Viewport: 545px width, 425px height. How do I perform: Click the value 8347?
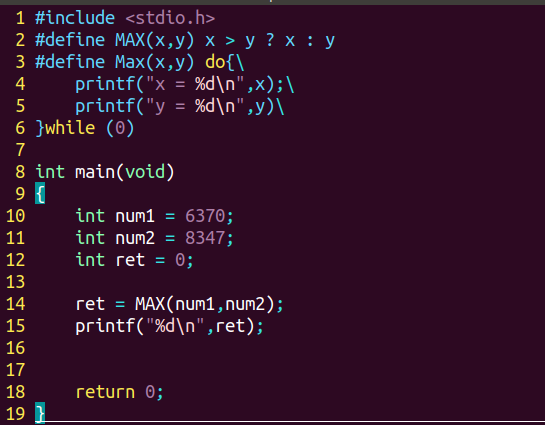[205, 238]
